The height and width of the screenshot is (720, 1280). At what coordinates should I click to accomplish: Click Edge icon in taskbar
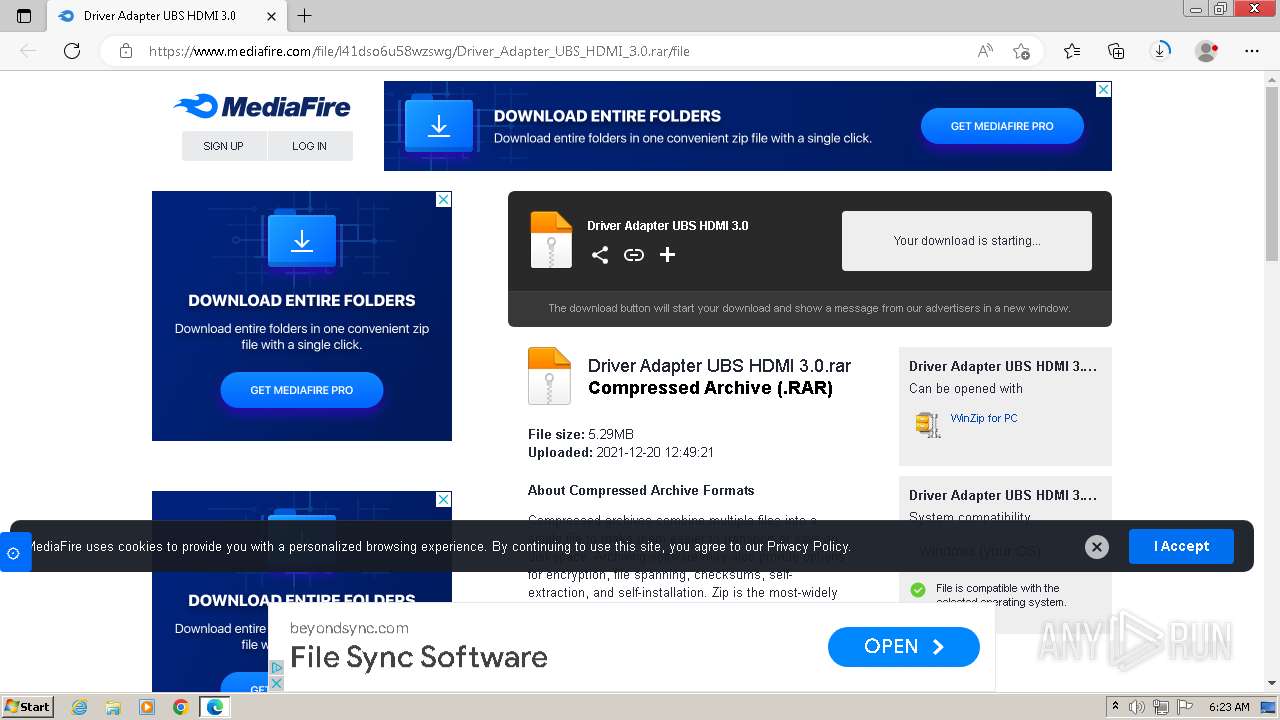point(215,707)
